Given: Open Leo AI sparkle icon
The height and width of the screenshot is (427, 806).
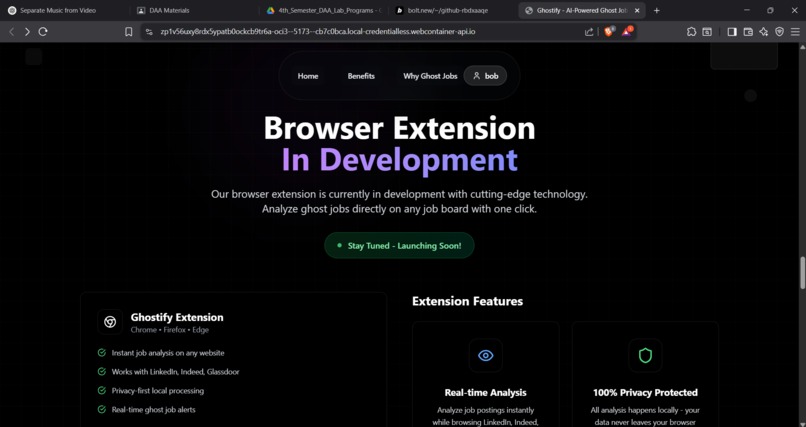Looking at the screenshot, I should tap(764, 32).
